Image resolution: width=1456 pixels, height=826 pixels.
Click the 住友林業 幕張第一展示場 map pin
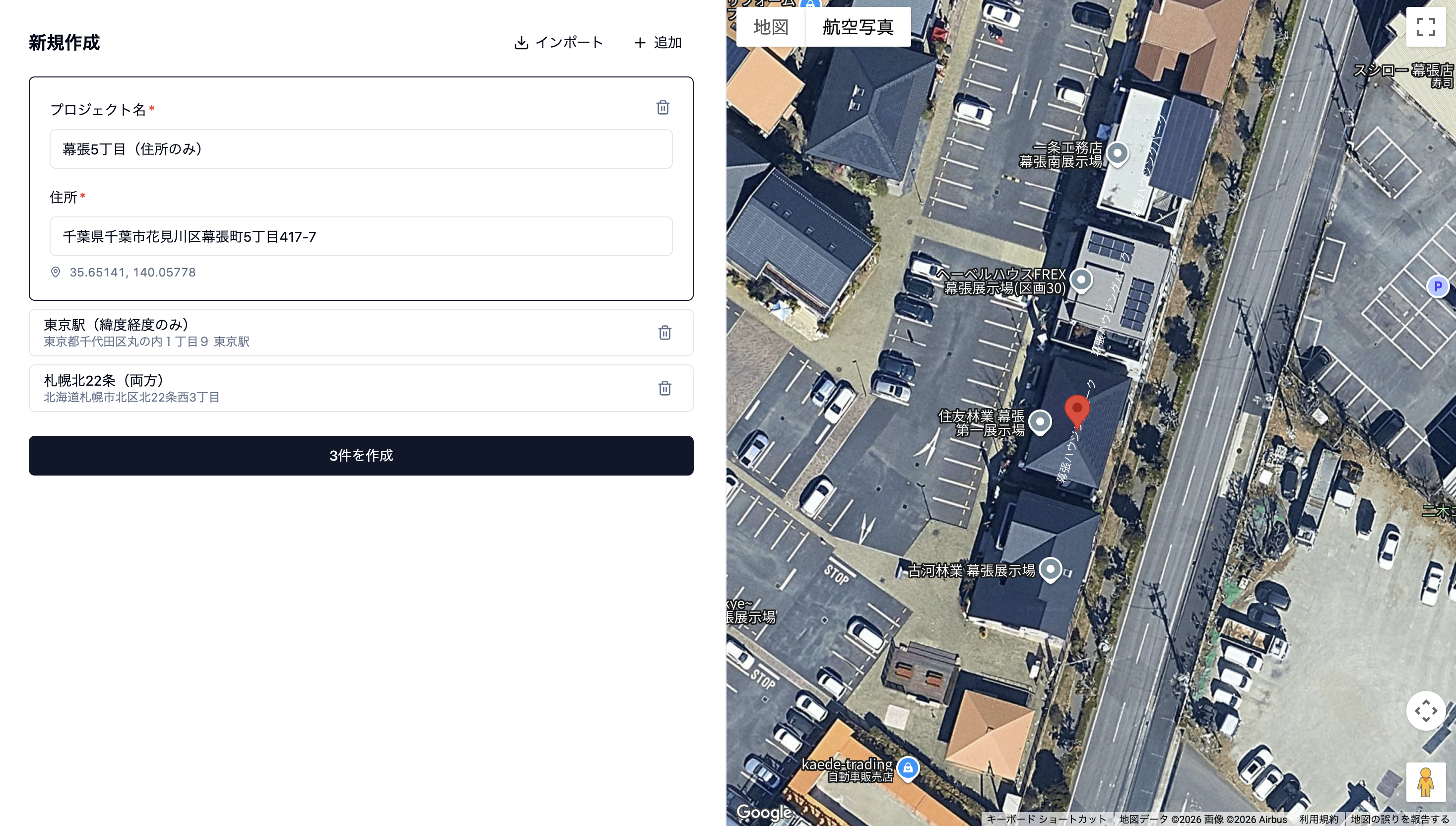pyautogui.click(x=1040, y=422)
